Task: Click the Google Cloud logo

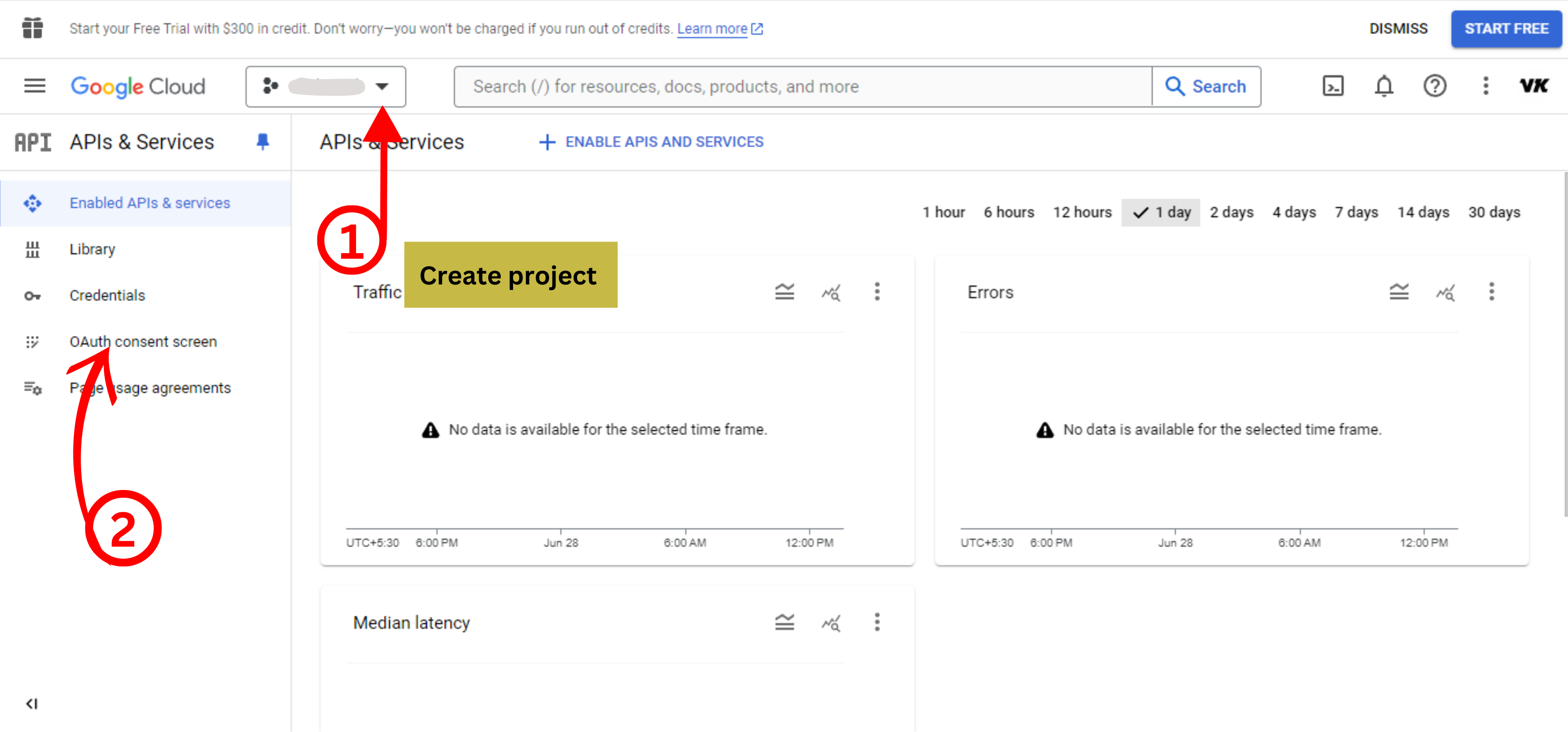Action: (x=138, y=86)
